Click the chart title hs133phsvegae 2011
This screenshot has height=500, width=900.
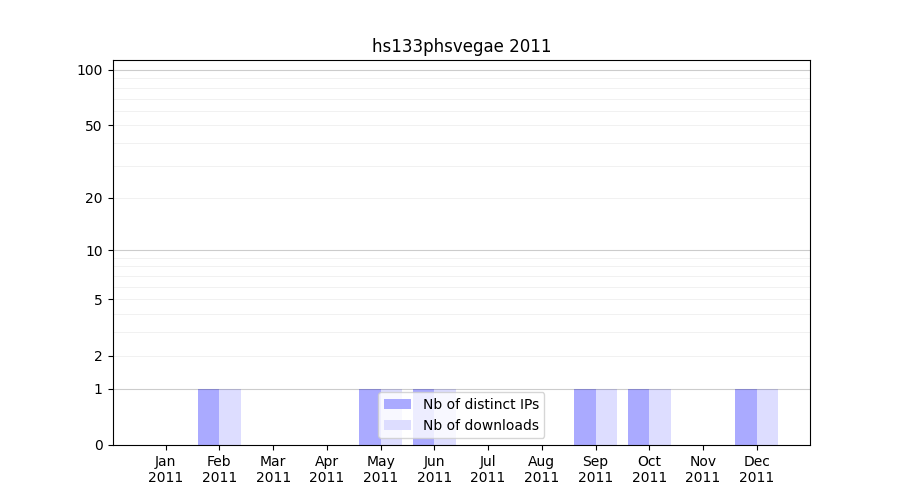(461, 46)
